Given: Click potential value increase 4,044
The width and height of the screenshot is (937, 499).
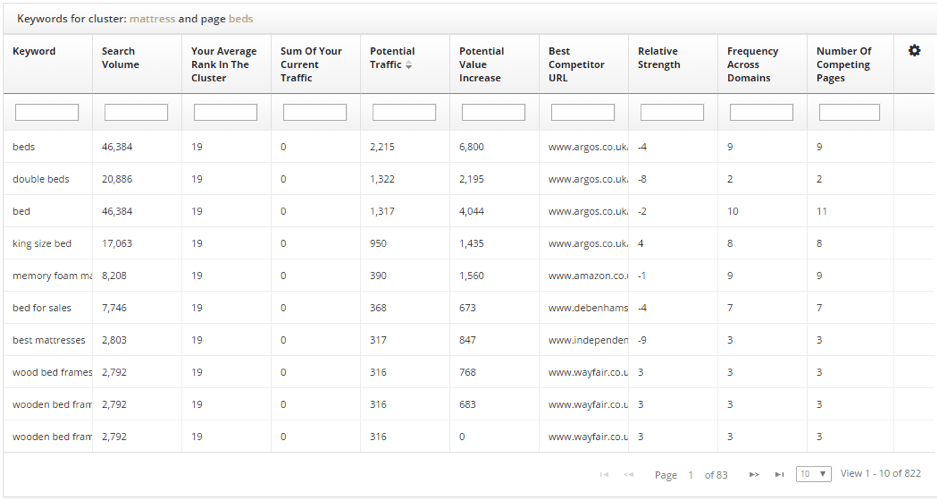Looking at the screenshot, I should pyautogui.click(x=471, y=212).
